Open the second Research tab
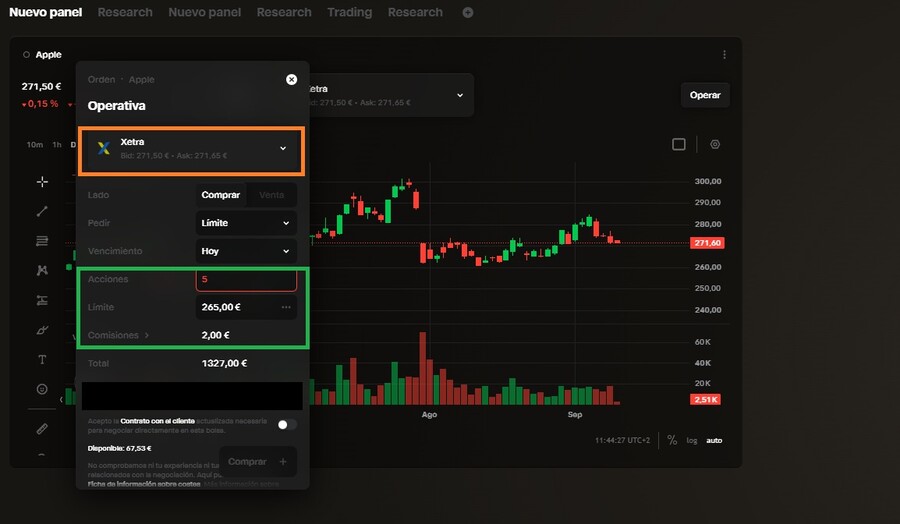 pos(284,13)
